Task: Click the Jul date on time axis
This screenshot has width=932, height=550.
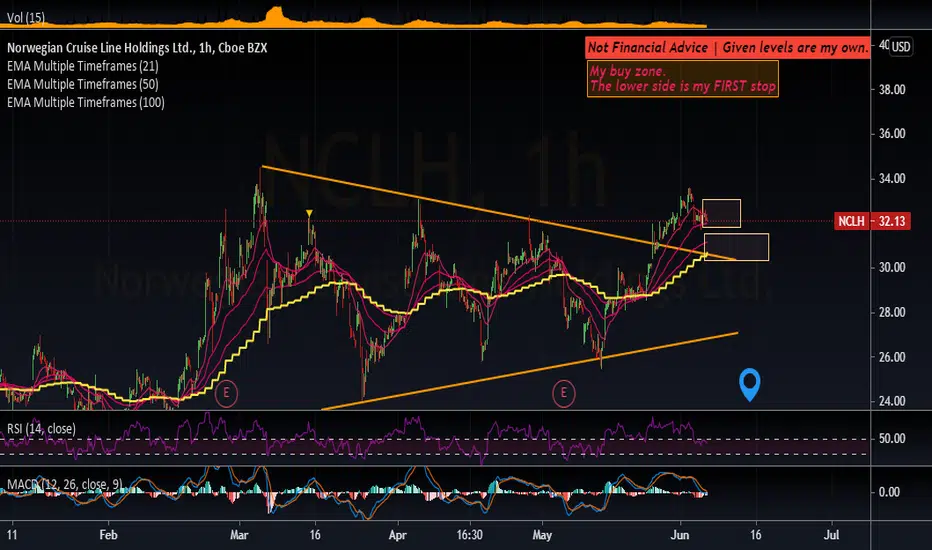Action: 832,535
